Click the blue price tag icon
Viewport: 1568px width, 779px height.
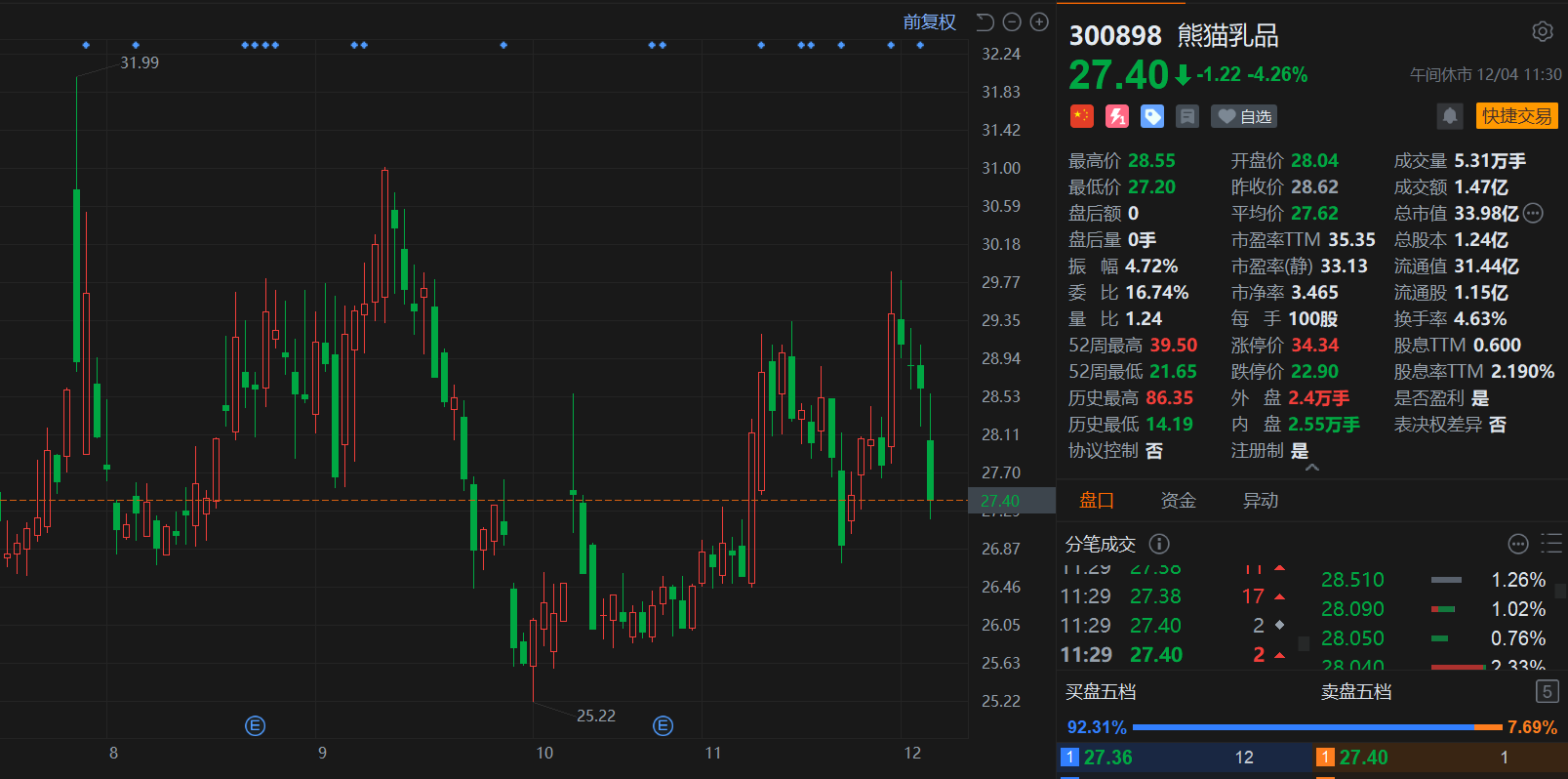1152,116
